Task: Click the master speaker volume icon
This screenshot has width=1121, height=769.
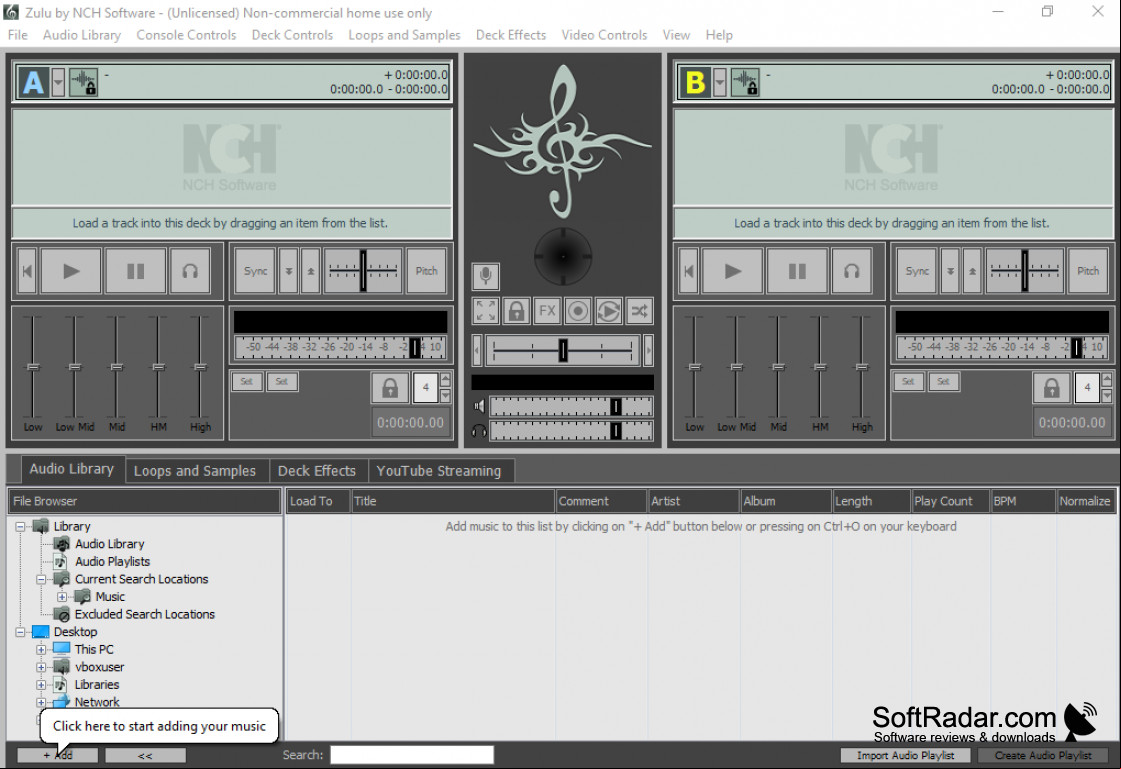Action: pyautogui.click(x=480, y=407)
